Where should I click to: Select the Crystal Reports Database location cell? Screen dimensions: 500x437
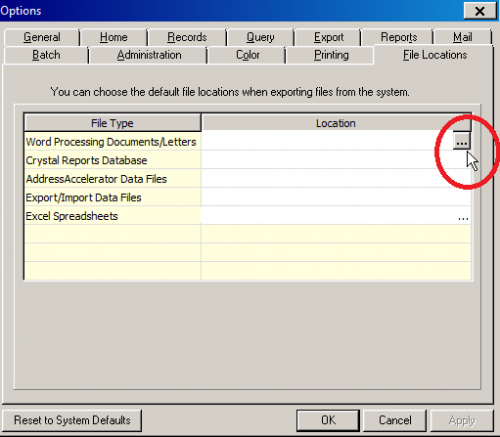336,160
